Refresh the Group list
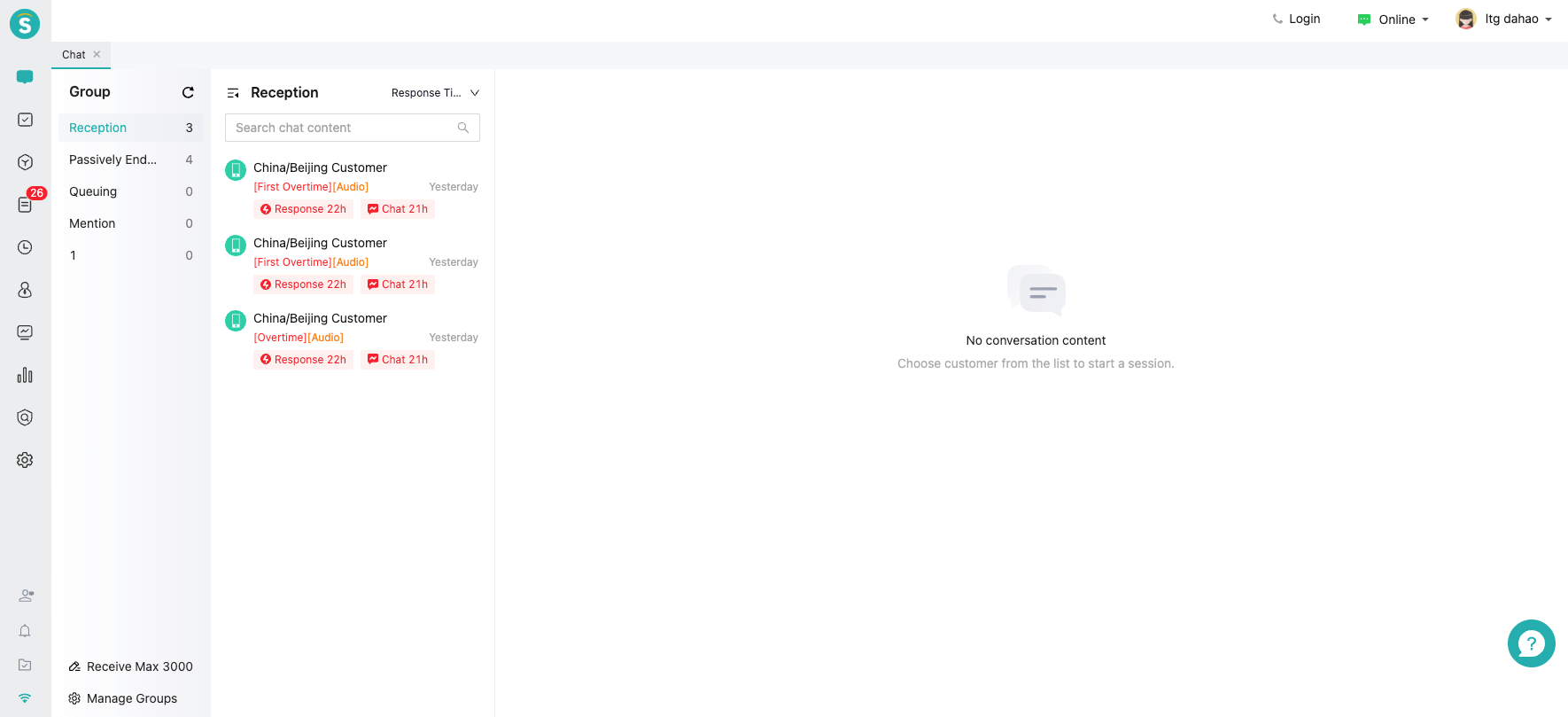 pyautogui.click(x=188, y=92)
